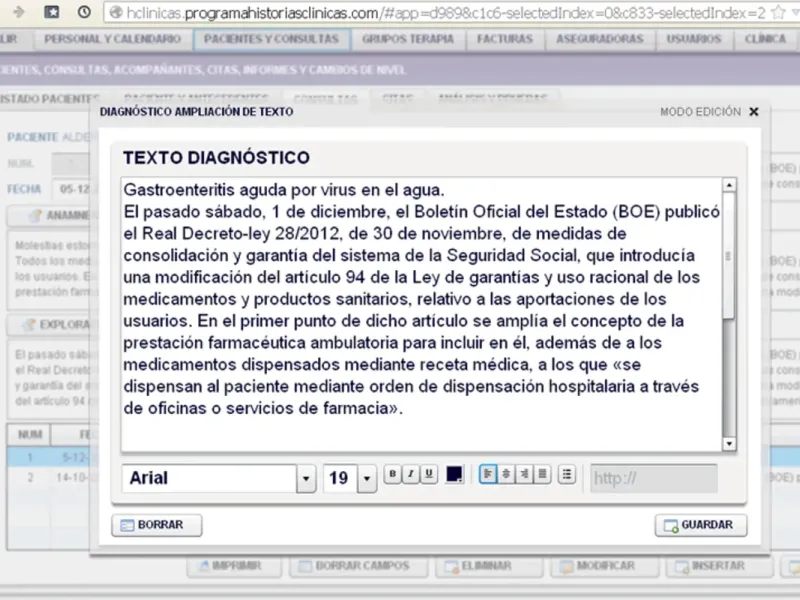Click the Eliminar button in background page
The image size is (800, 600).
coord(489,566)
